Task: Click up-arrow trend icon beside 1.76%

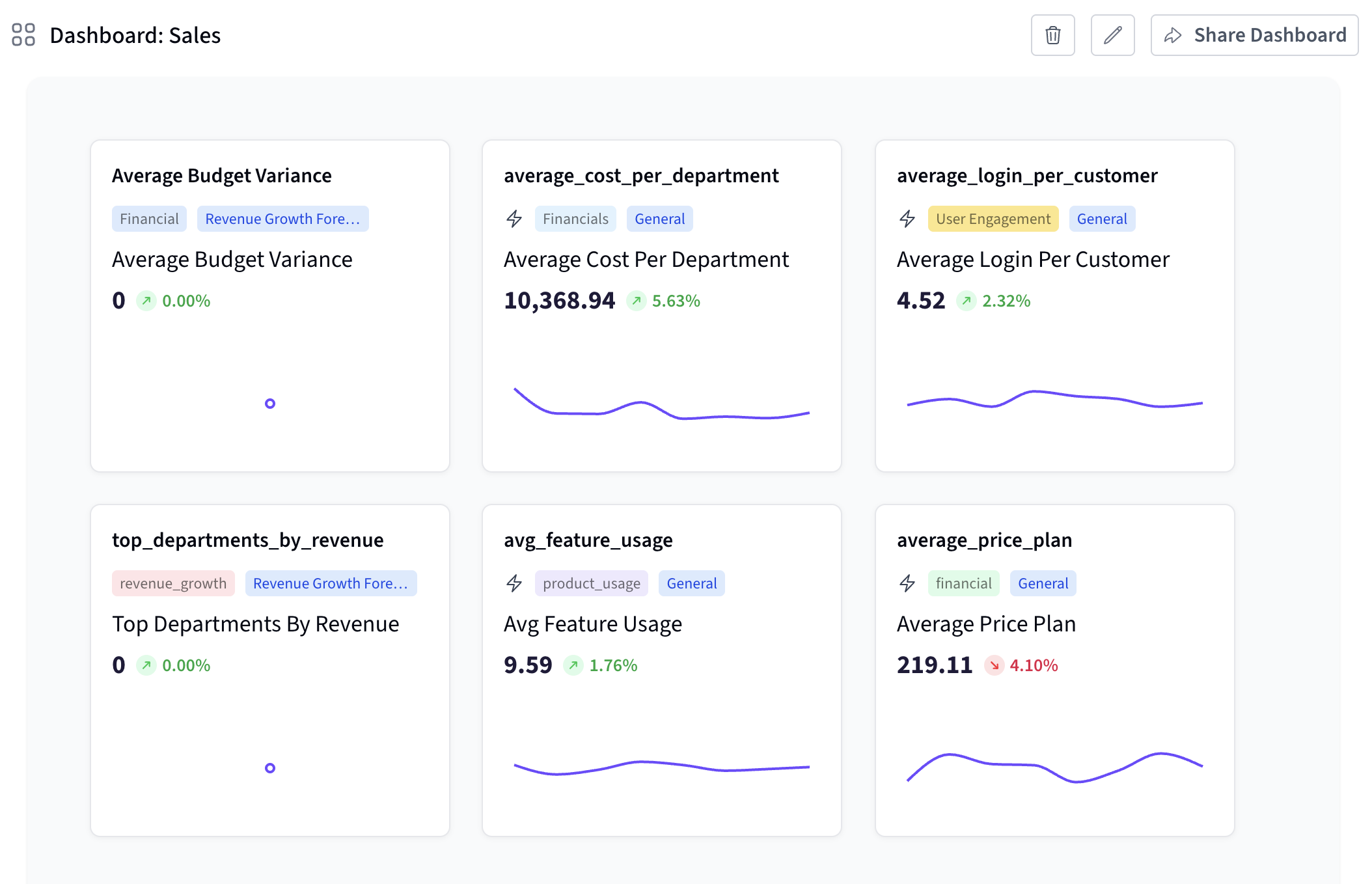Action: click(x=573, y=665)
